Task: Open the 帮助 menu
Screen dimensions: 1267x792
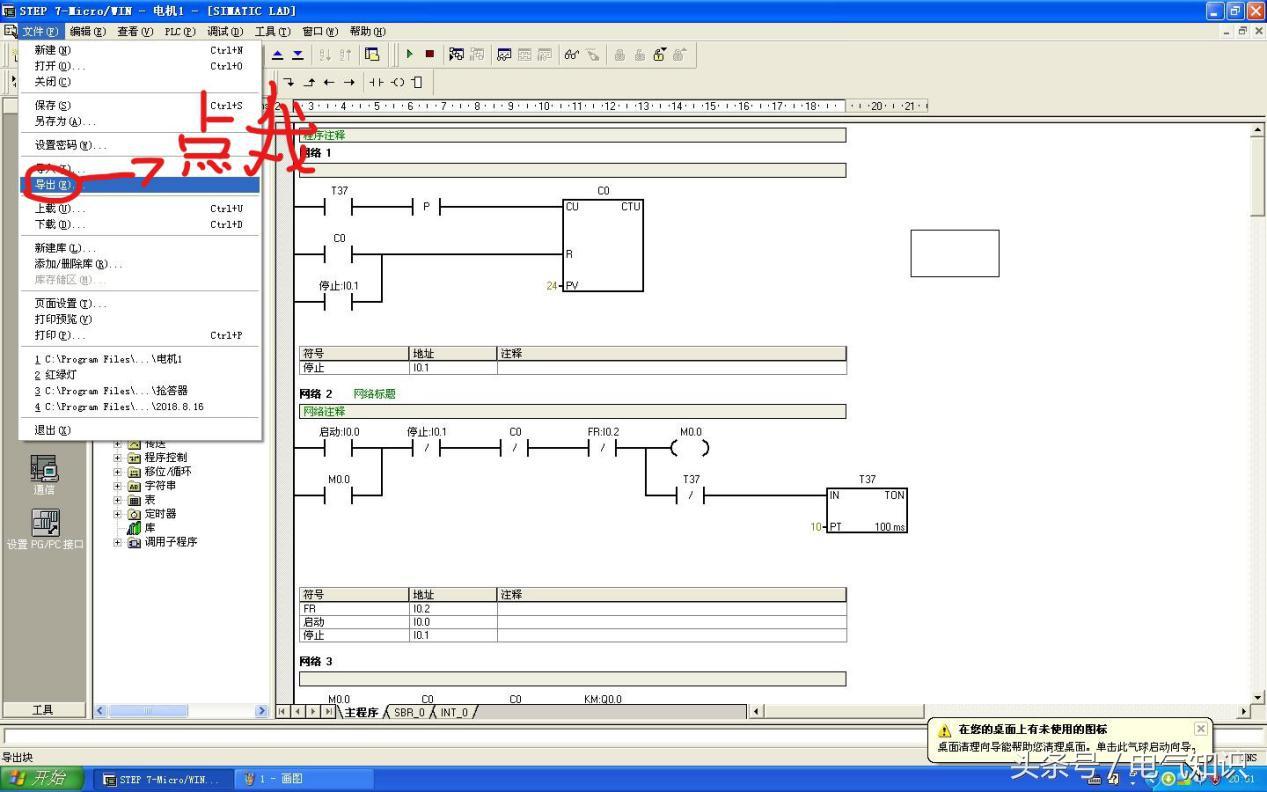Action: tap(368, 31)
